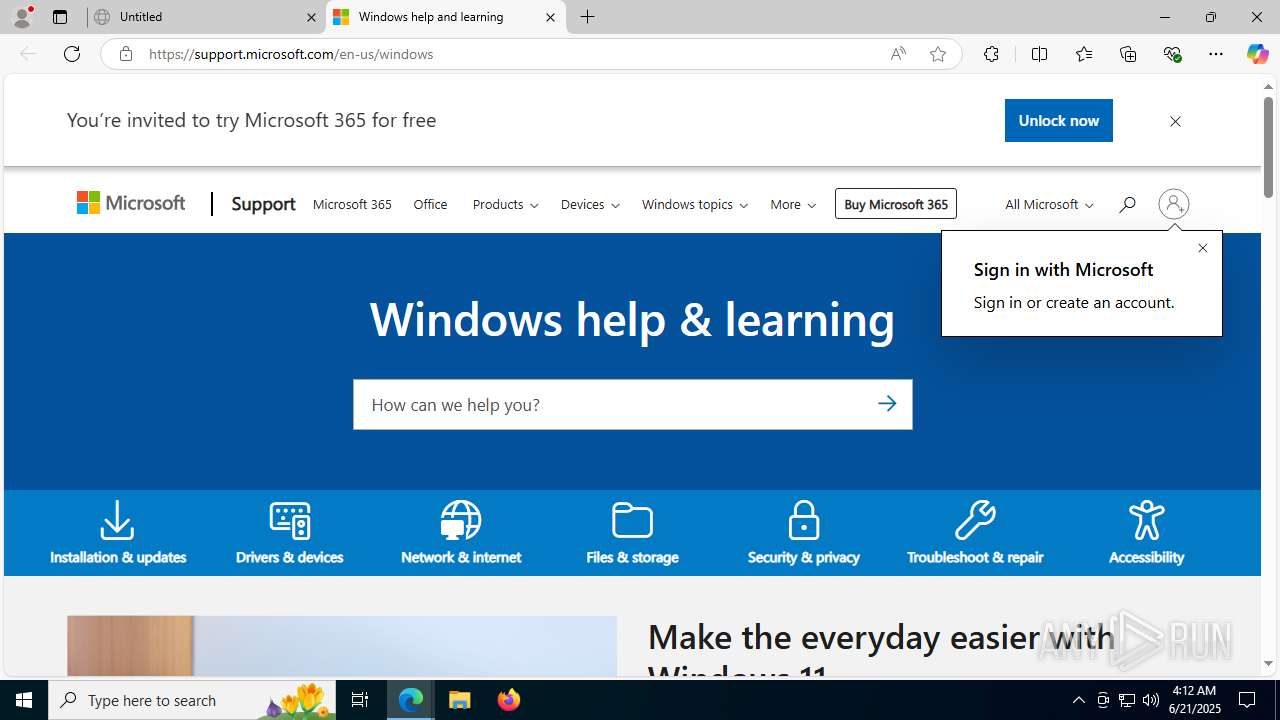Open Security & privacy category
Image resolution: width=1280 pixels, height=720 pixels.
click(x=803, y=533)
